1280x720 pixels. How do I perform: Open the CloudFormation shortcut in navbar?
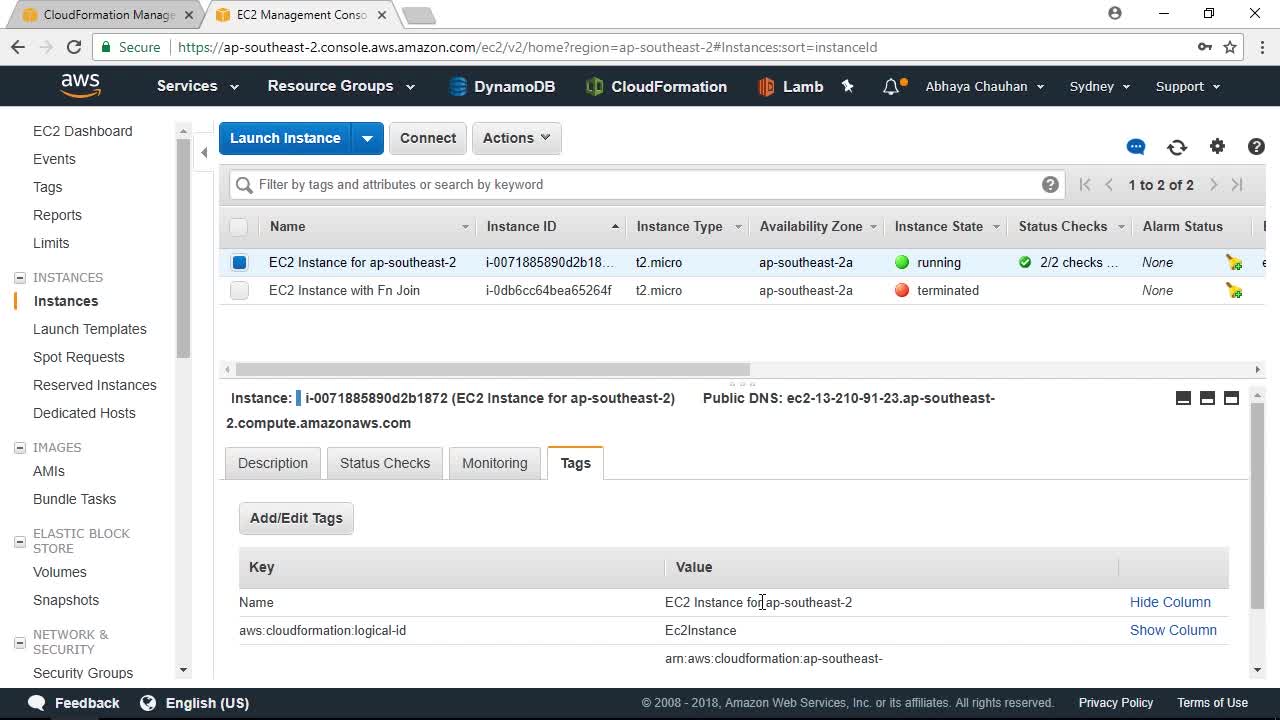tap(656, 87)
